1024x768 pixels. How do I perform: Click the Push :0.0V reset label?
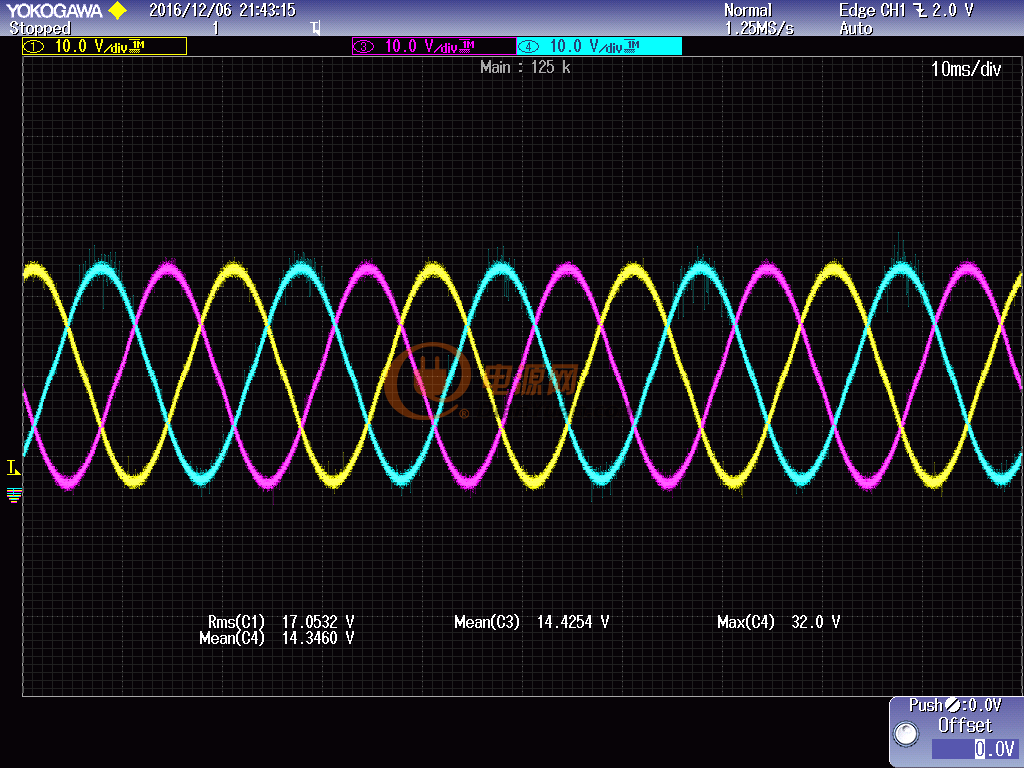click(x=955, y=705)
